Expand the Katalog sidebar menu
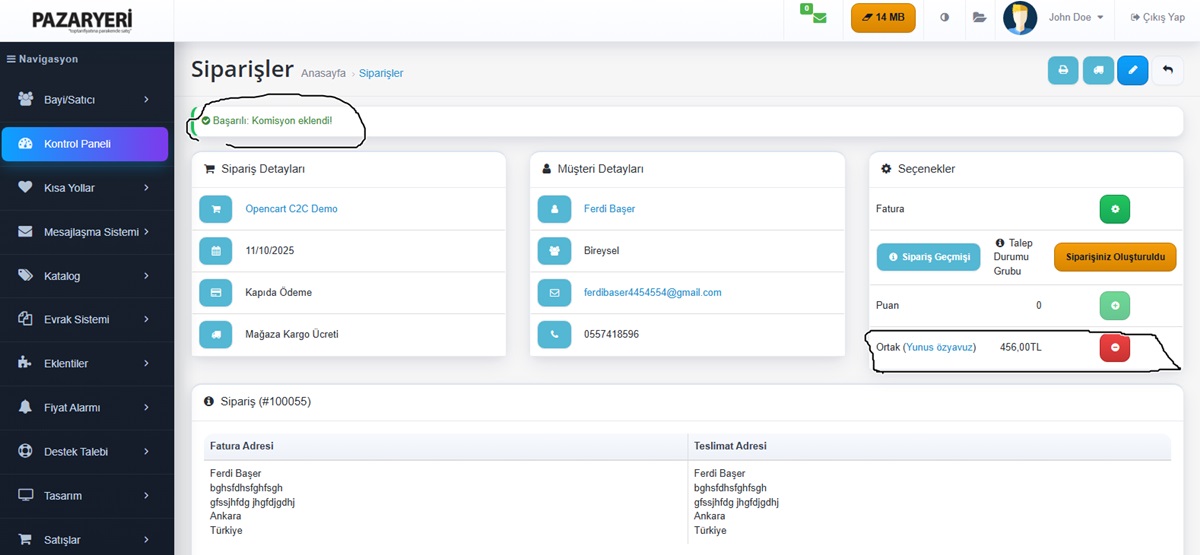The image size is (1200, 555). [x=85, y=276]
